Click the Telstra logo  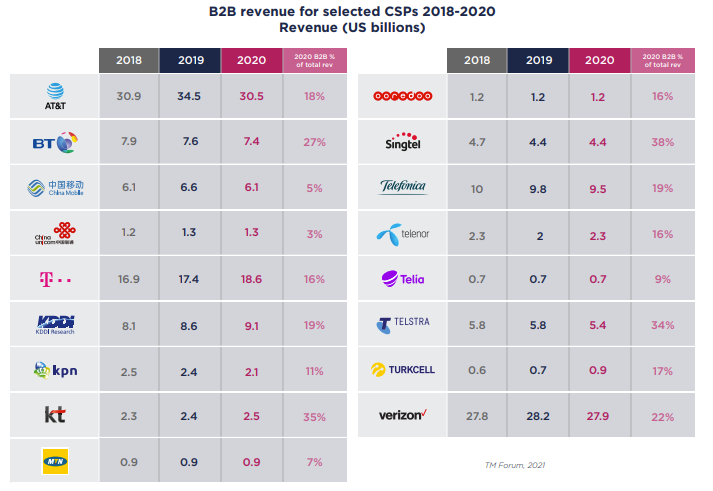click(x=402, y=325)
